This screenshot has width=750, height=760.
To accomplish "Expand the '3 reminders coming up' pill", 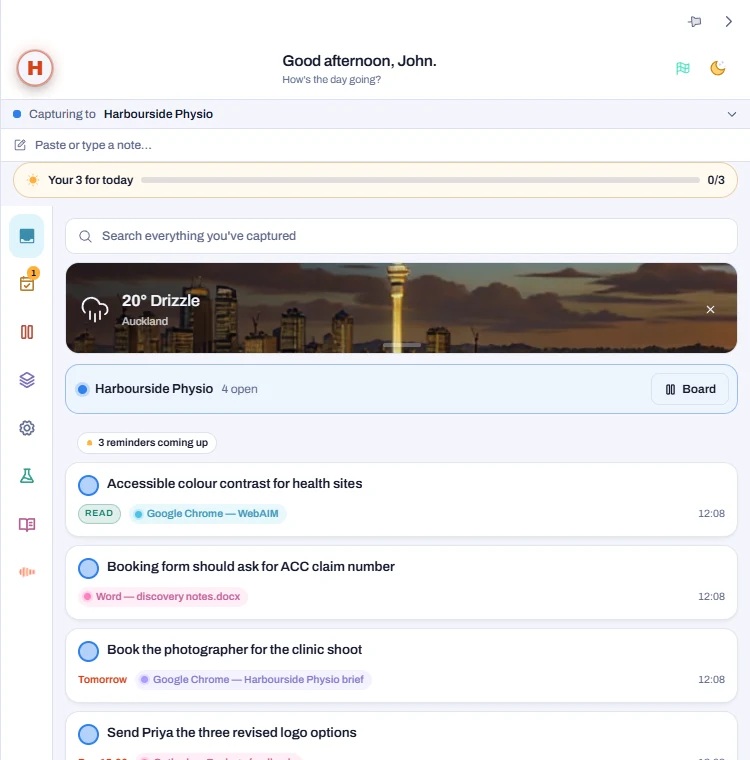I will (147, 443).
